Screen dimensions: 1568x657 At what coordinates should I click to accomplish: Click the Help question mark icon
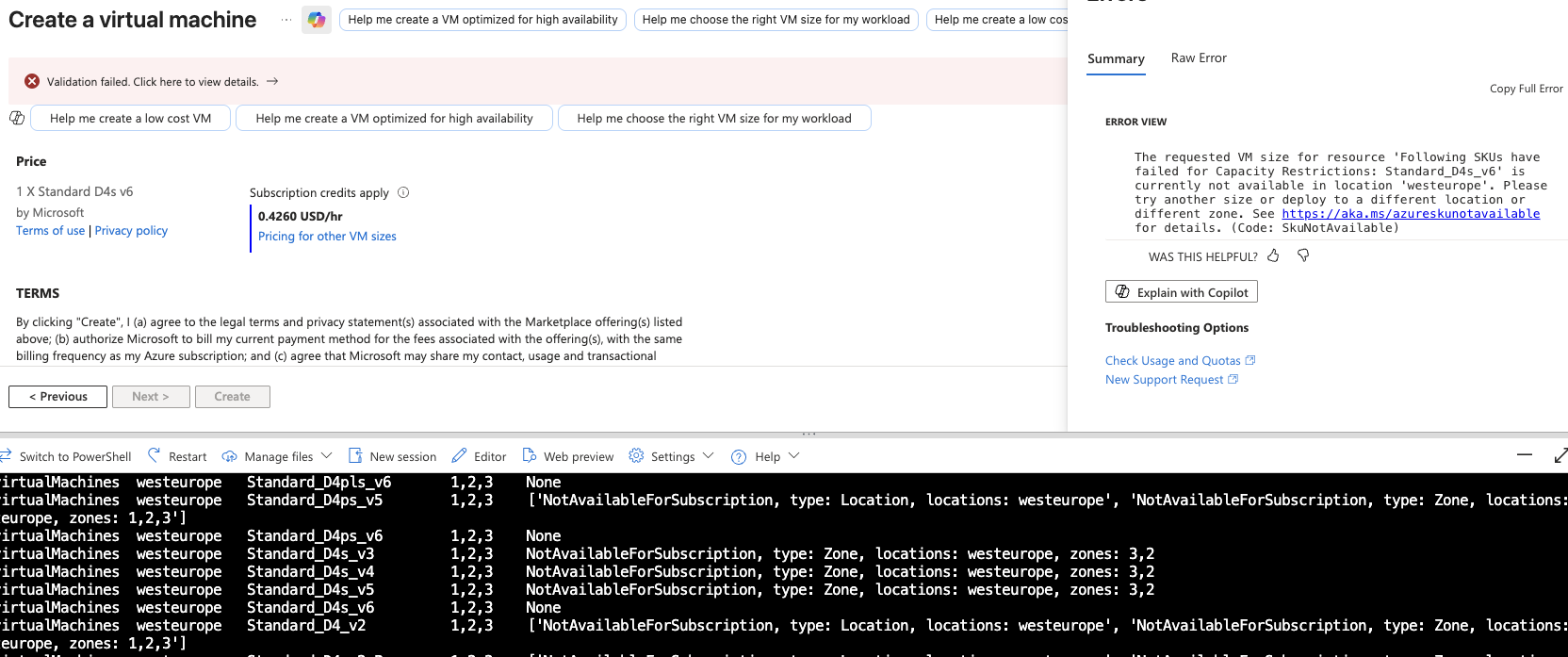[739, 456]
